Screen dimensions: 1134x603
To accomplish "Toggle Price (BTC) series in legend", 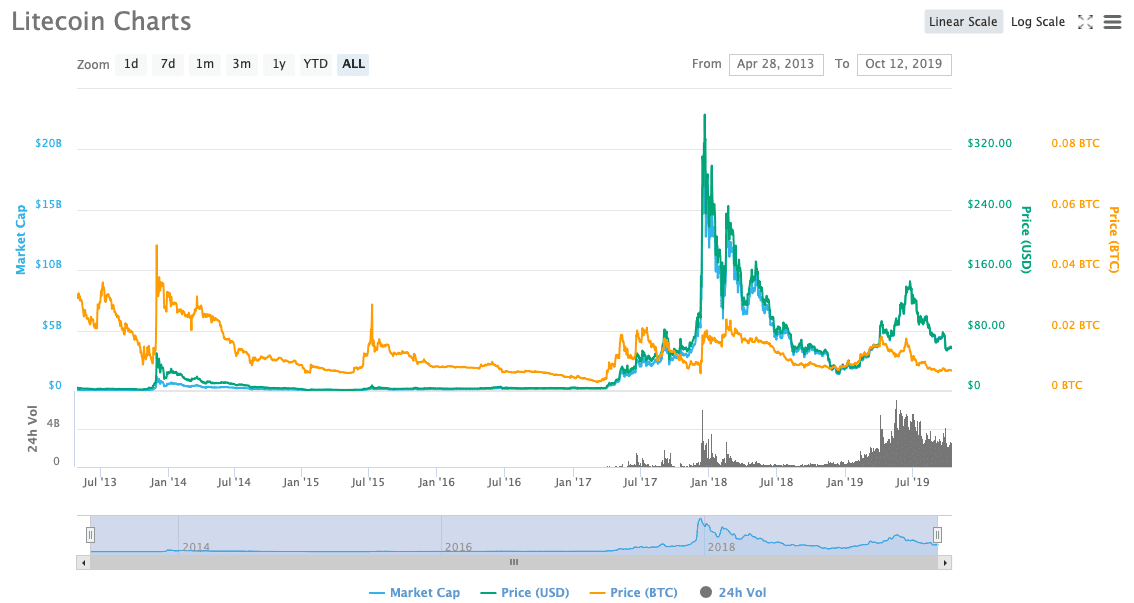I will coord(634,592).
